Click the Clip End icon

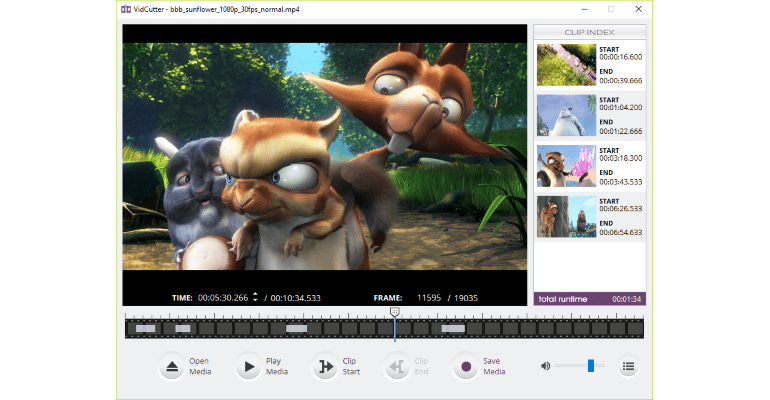point(396,367)
